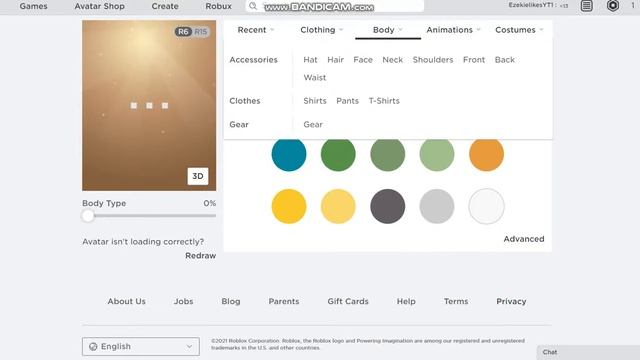
Task: Go to Games in top navigation
Action: point(33,6)
